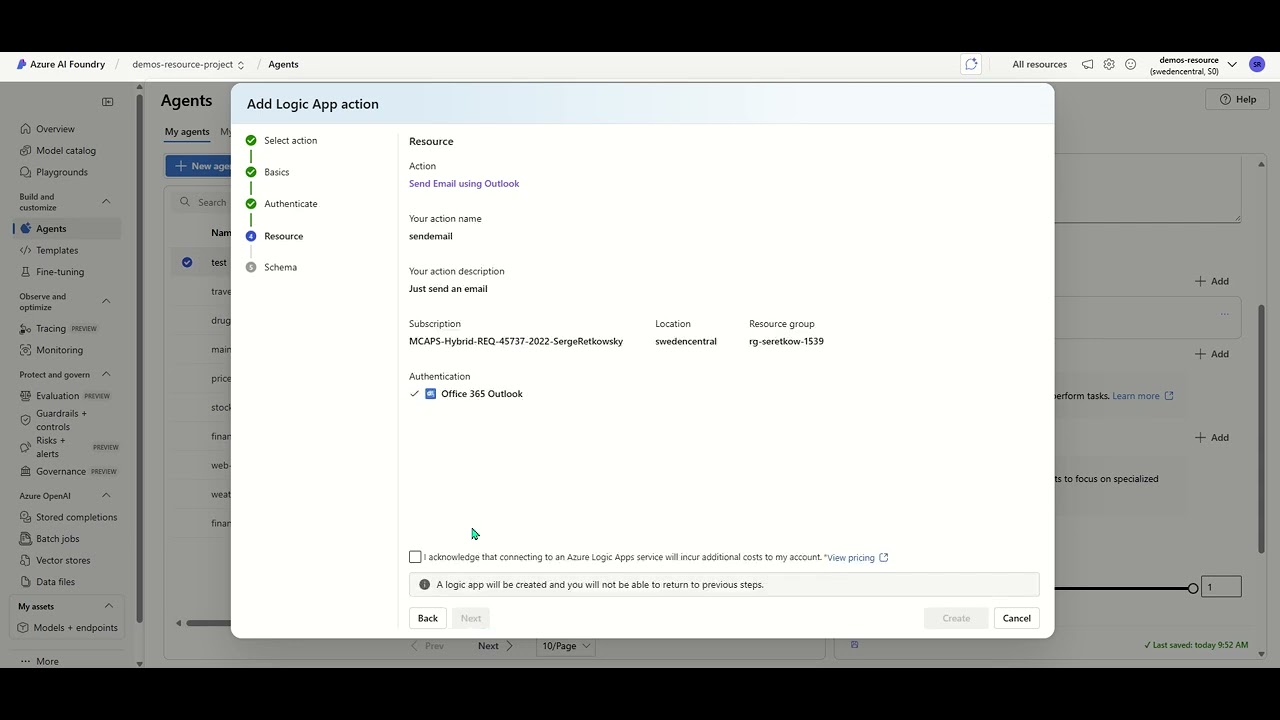Click the refresh sync icon in header
1280x720 pixels.
tap(971, 64)
